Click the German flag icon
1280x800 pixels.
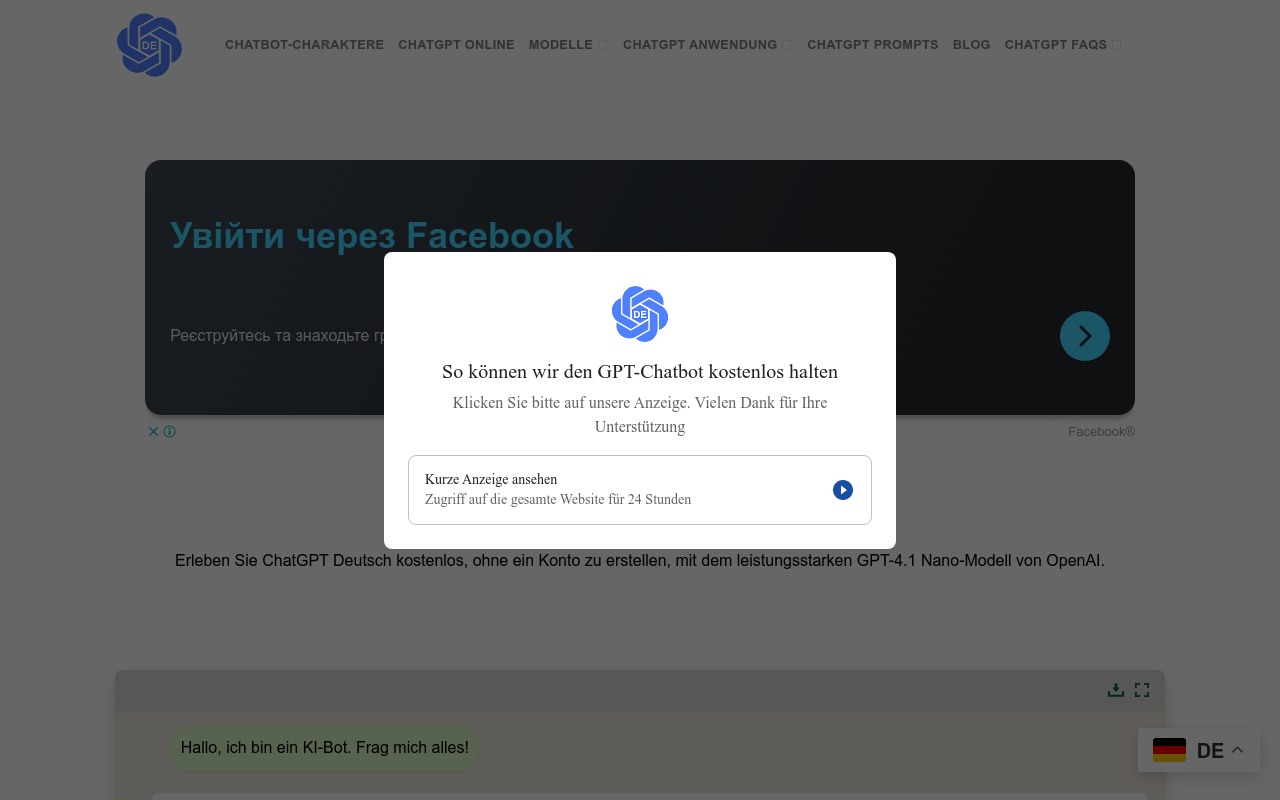pyautogui.click(x=1169, y=750)
